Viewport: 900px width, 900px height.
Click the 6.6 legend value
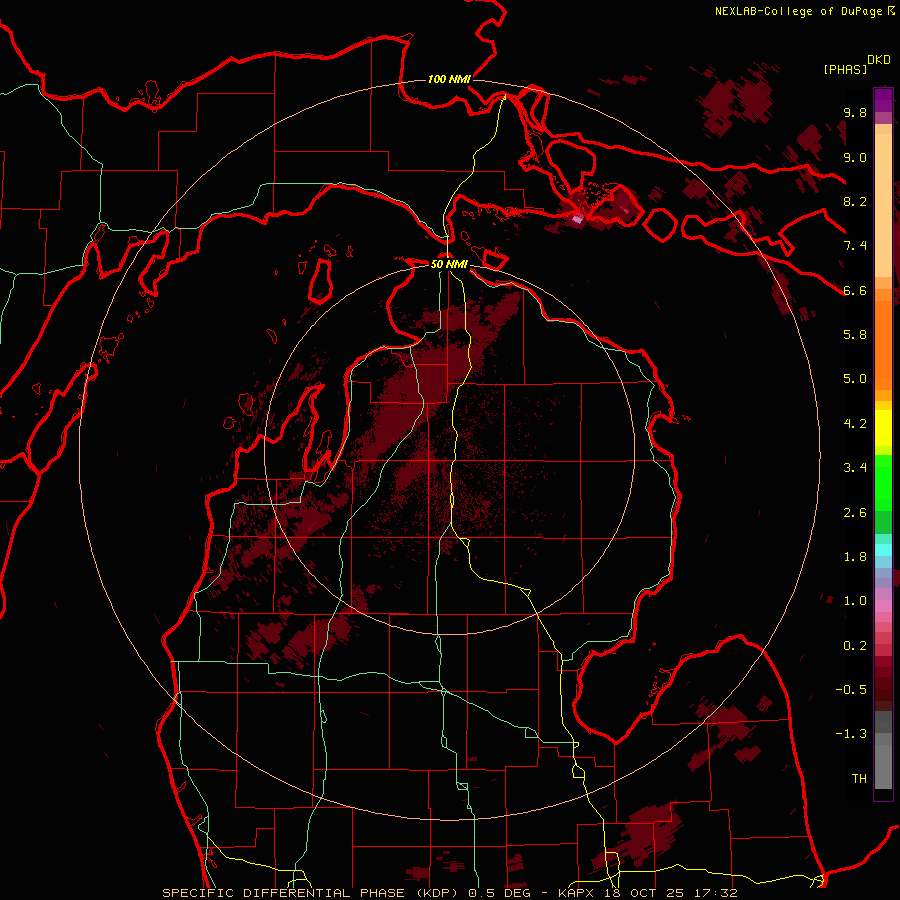[x=855, y=290]
